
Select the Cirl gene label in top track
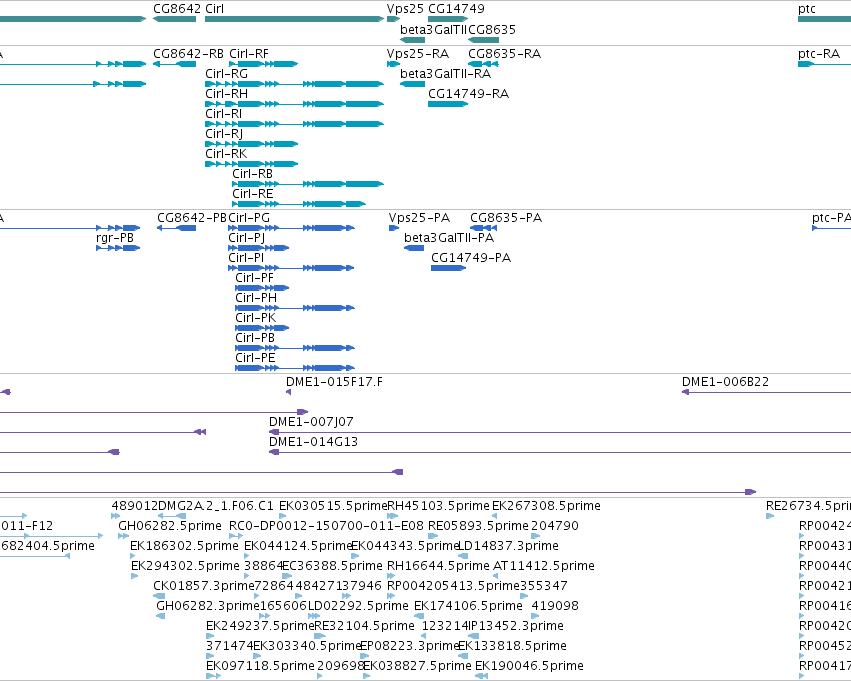[214, 9]
